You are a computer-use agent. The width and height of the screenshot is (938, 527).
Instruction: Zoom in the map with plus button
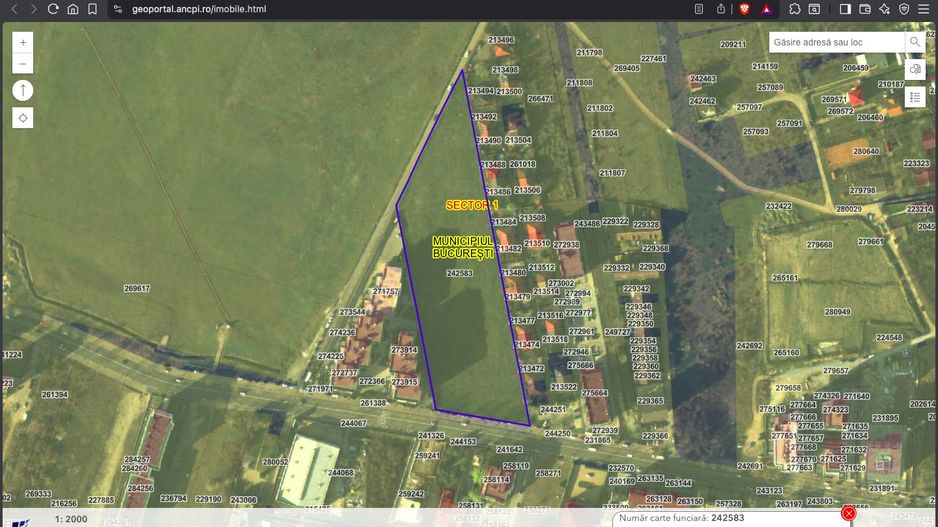(23, 42)
